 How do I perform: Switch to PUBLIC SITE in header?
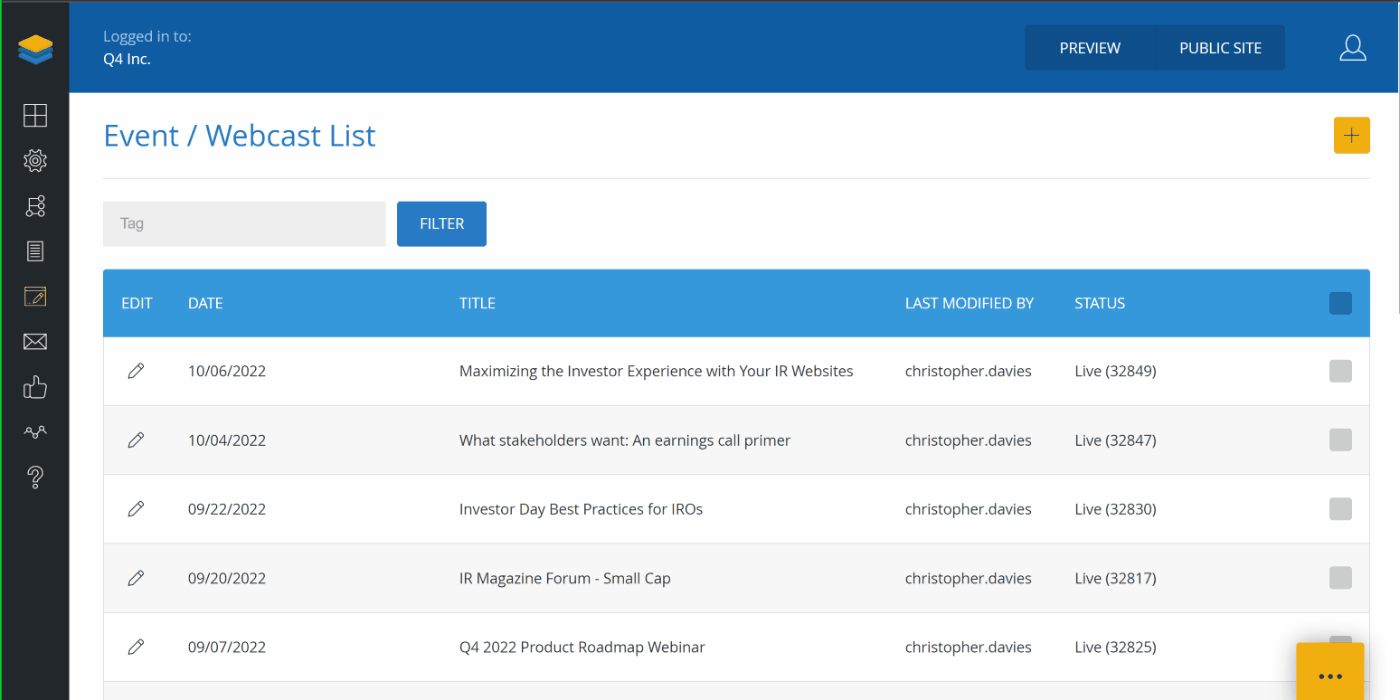[1220, 48]
